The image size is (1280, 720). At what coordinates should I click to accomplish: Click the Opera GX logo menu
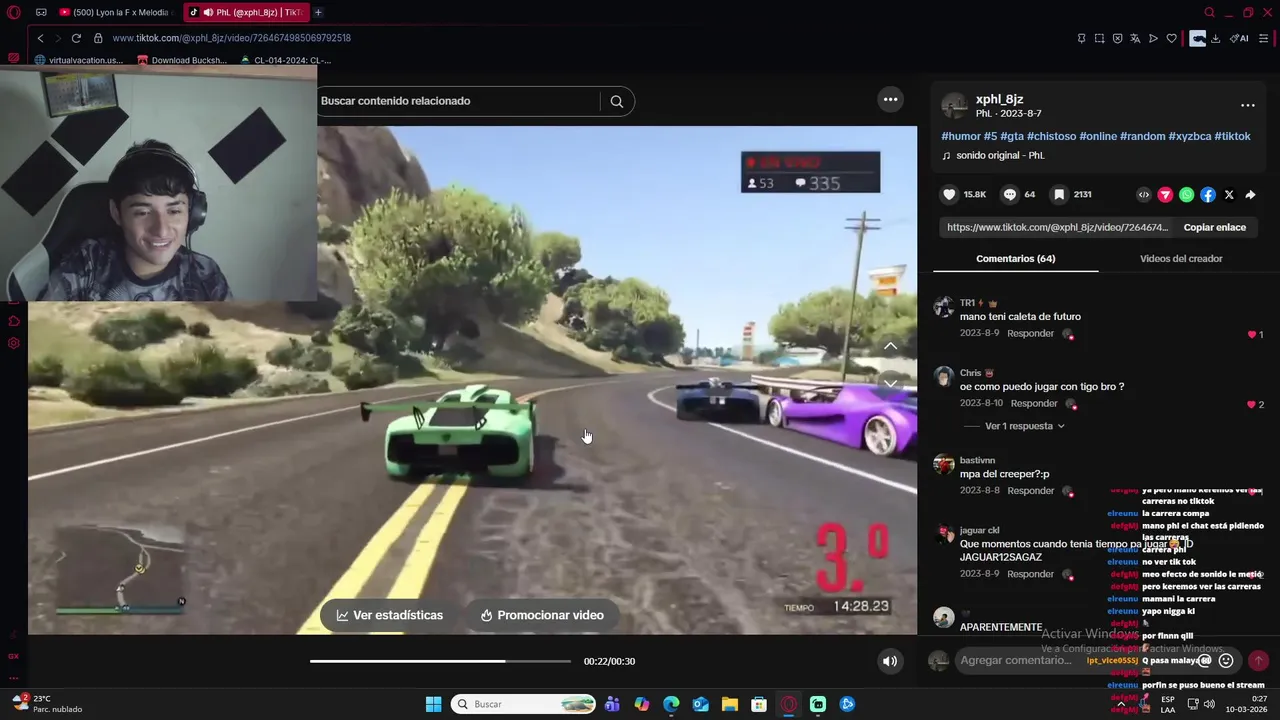click(13, 12)
